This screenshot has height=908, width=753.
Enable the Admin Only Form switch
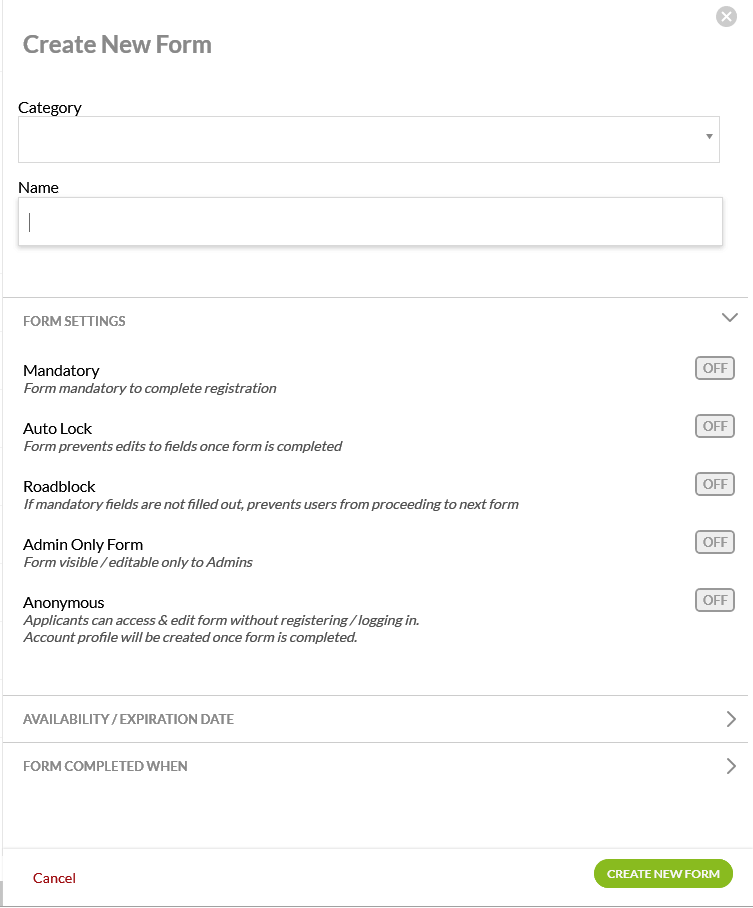tap(715, 542)
